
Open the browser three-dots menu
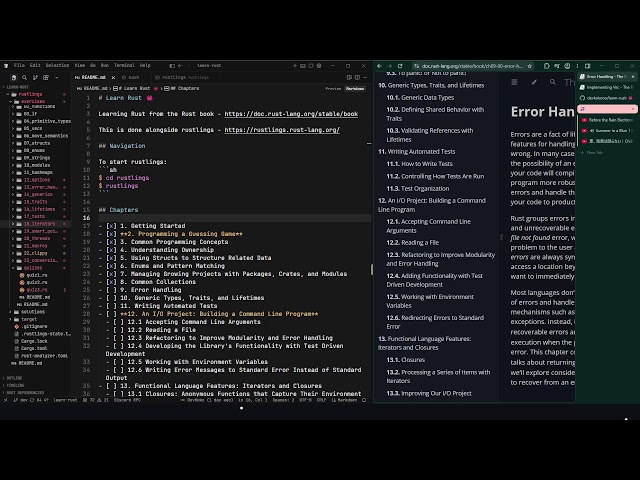[577, 66]
